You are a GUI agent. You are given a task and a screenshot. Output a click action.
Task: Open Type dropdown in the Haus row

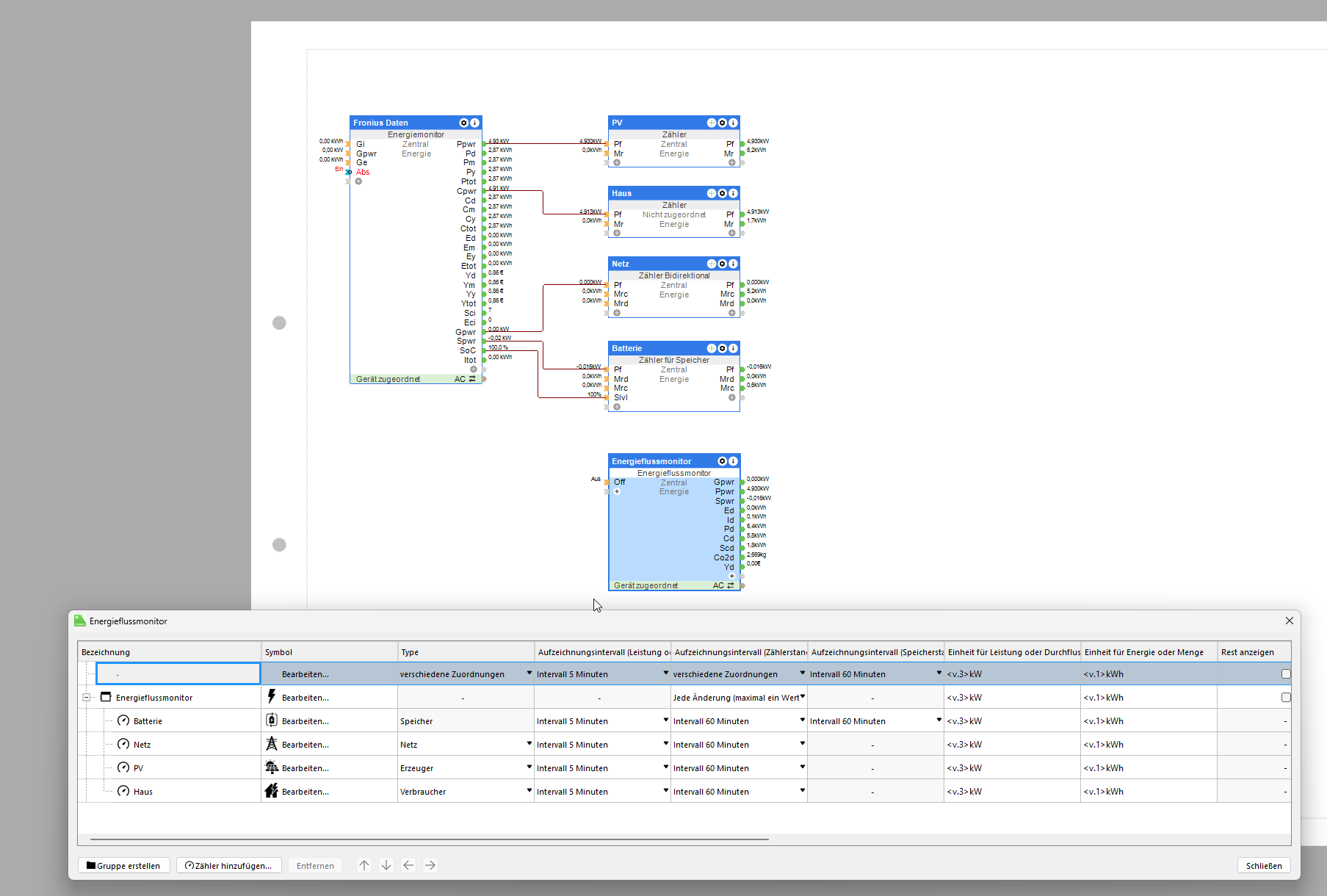pos(529,791)
